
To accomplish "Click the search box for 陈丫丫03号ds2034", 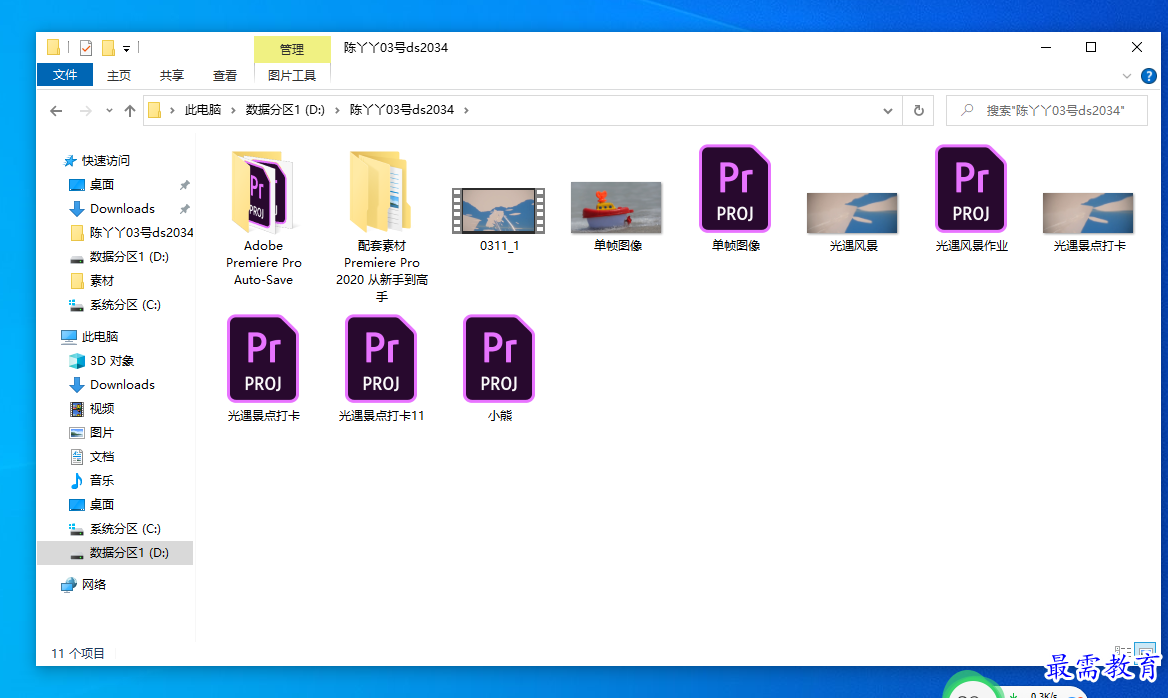I will pyautogui.click(x=1047, y=110).
